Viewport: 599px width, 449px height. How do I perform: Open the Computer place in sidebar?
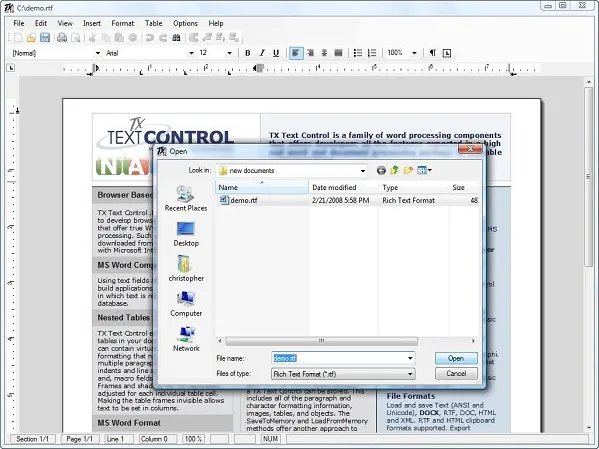pyautogui.click(x=186, y=304)
